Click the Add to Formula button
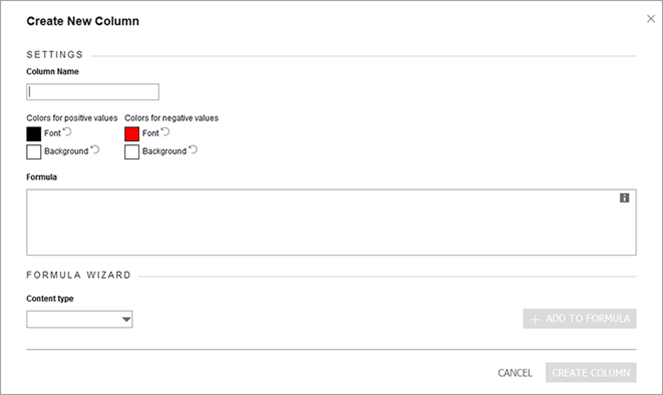The width and height of the screenshot is (663, 395). (580, 318)
